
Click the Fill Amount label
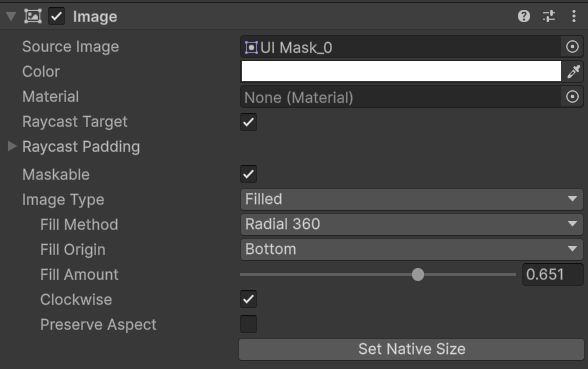pos(79,274)
